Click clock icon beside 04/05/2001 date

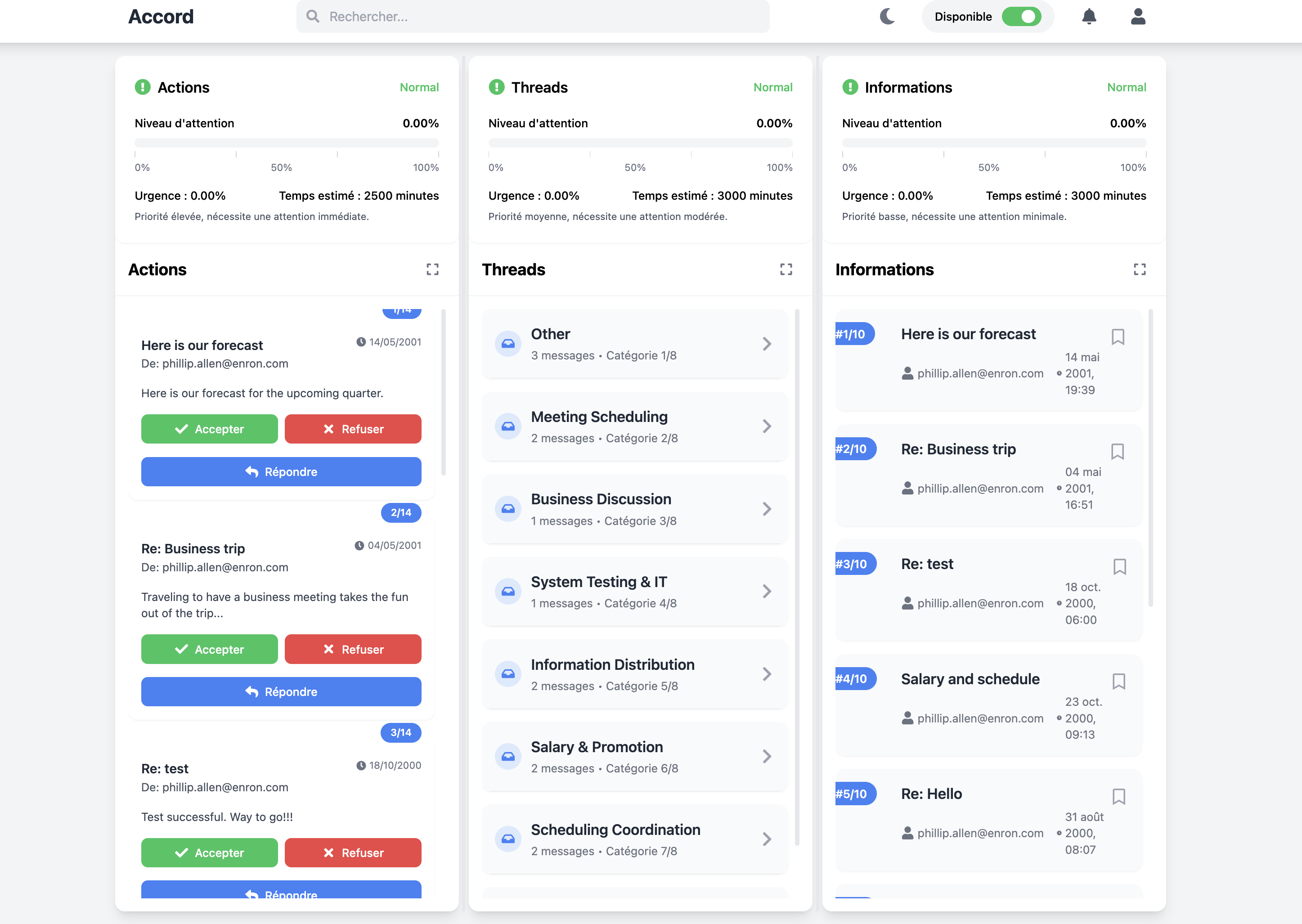(359, 546)
